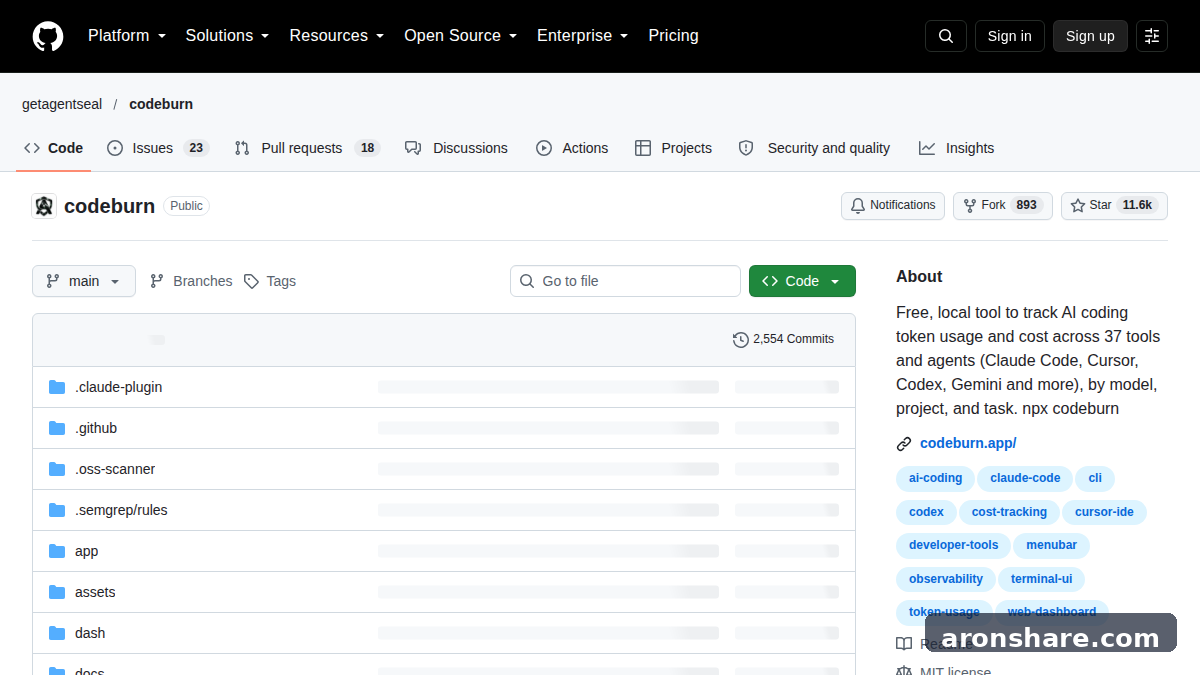The height and width of the screenshot is (675, 1200).
Task: Open the Insights tab
Action: (957, 148)
